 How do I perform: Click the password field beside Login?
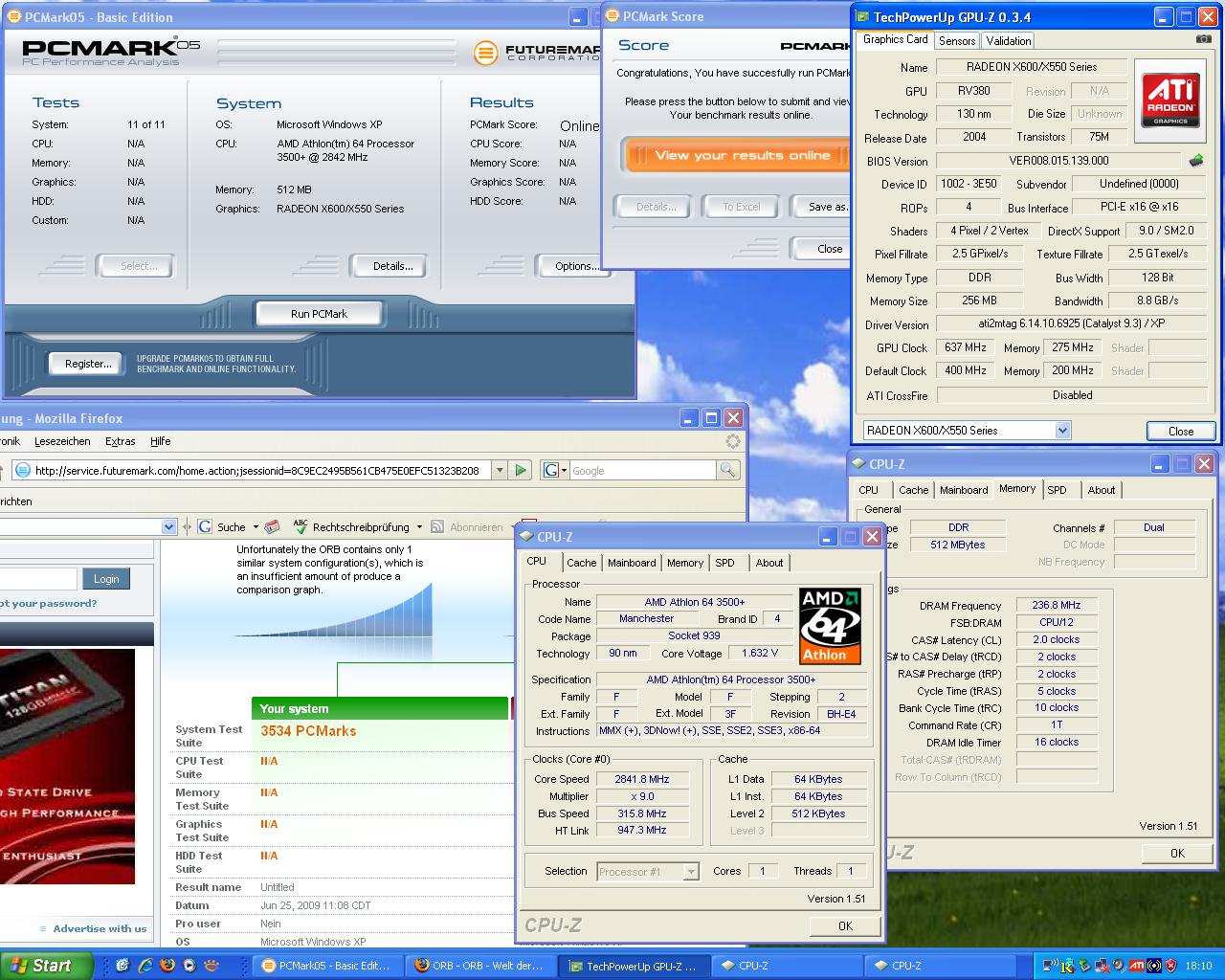pyautogui.click(x=38, y=579)
